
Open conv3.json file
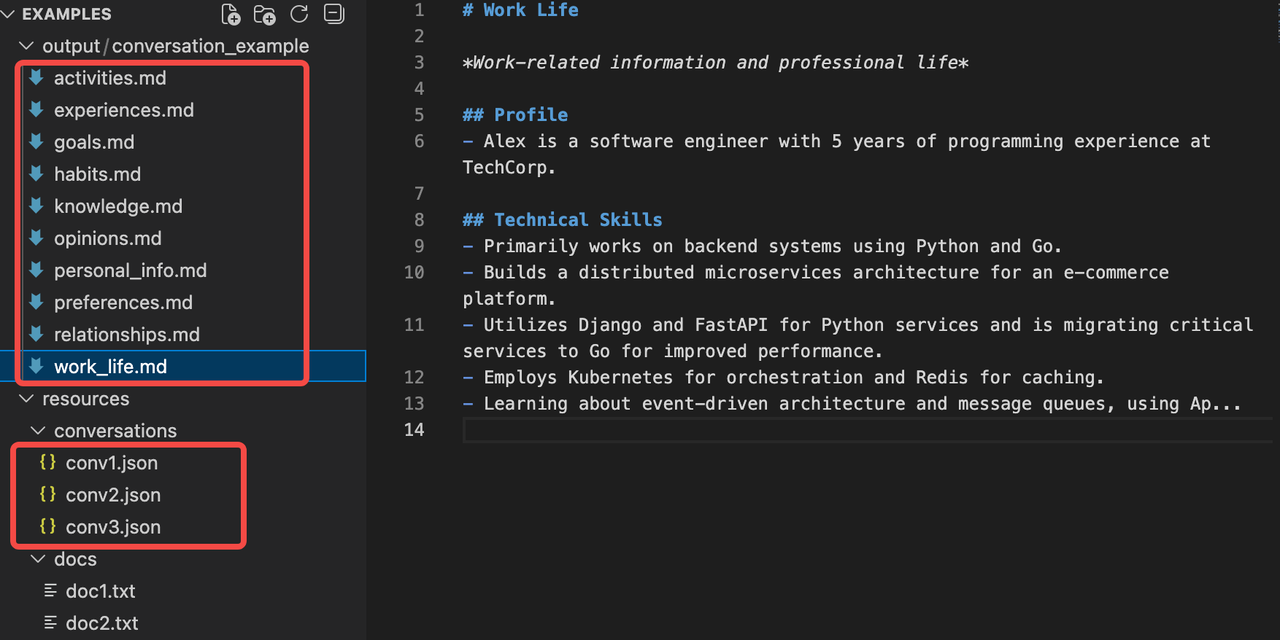click(x=113, y=527)
